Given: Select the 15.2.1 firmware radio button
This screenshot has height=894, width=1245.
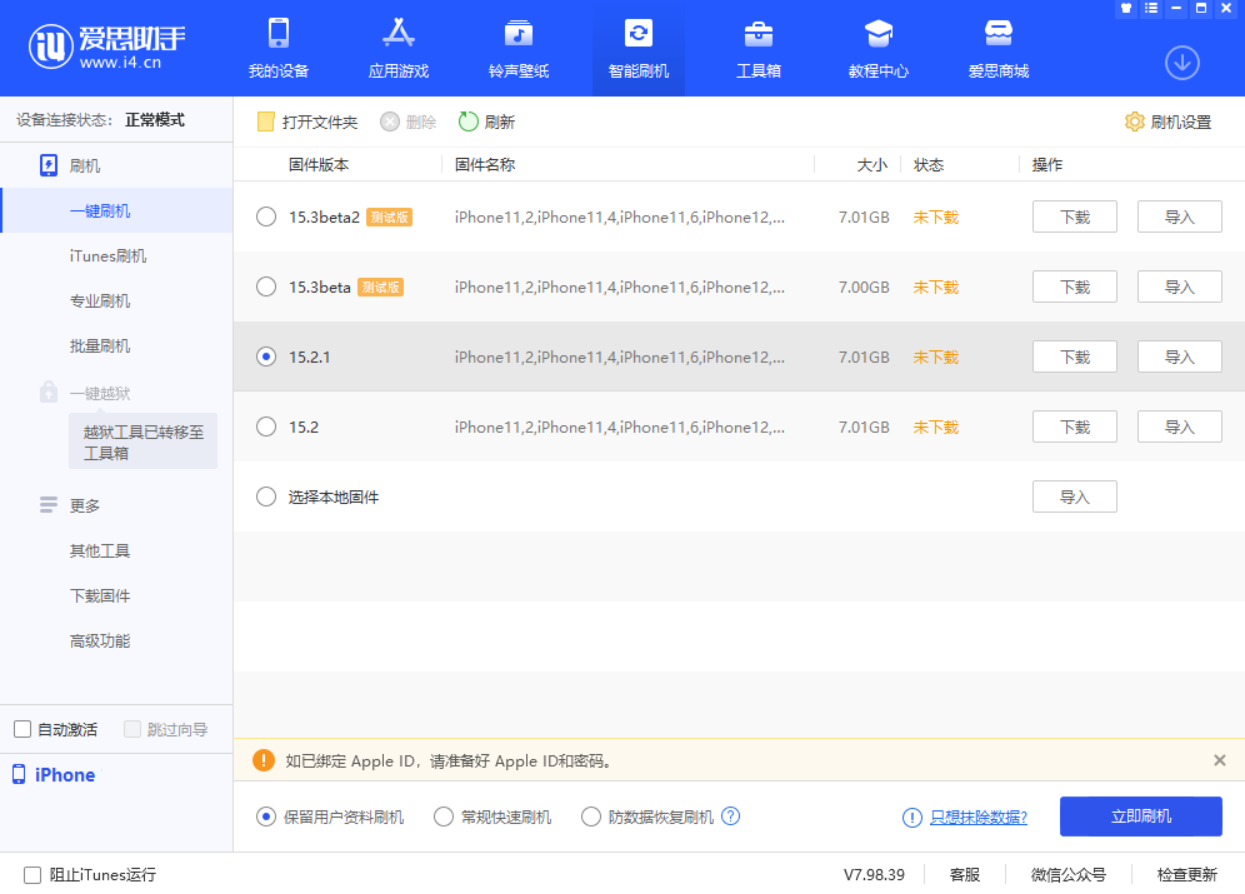Looking at the screenshot, I should (x=266, y=357).
